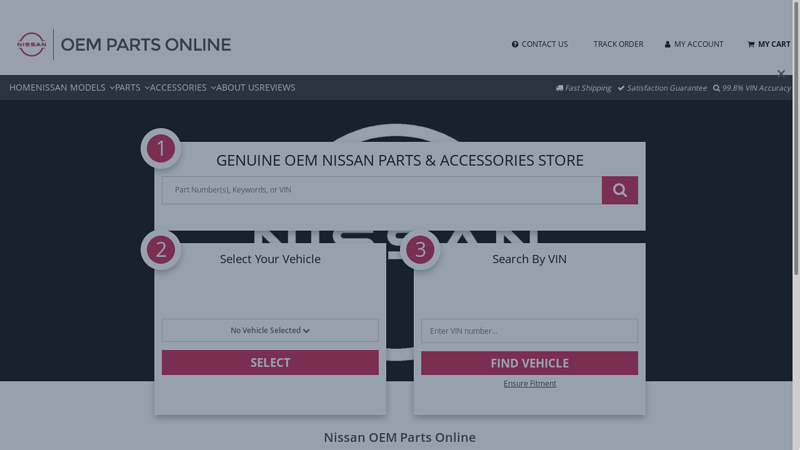
Task: Open Track Order link
Action: pos(618,44)
